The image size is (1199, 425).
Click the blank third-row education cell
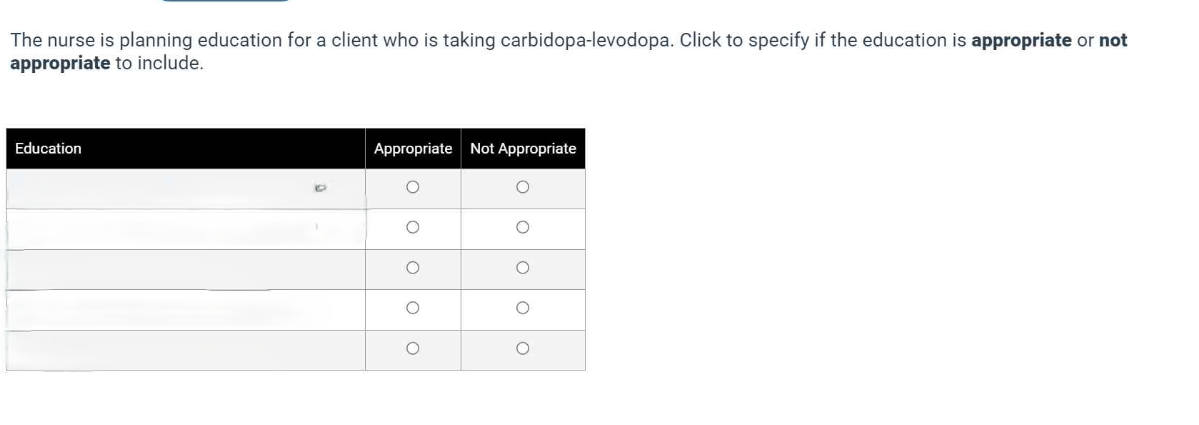[150, 269]
